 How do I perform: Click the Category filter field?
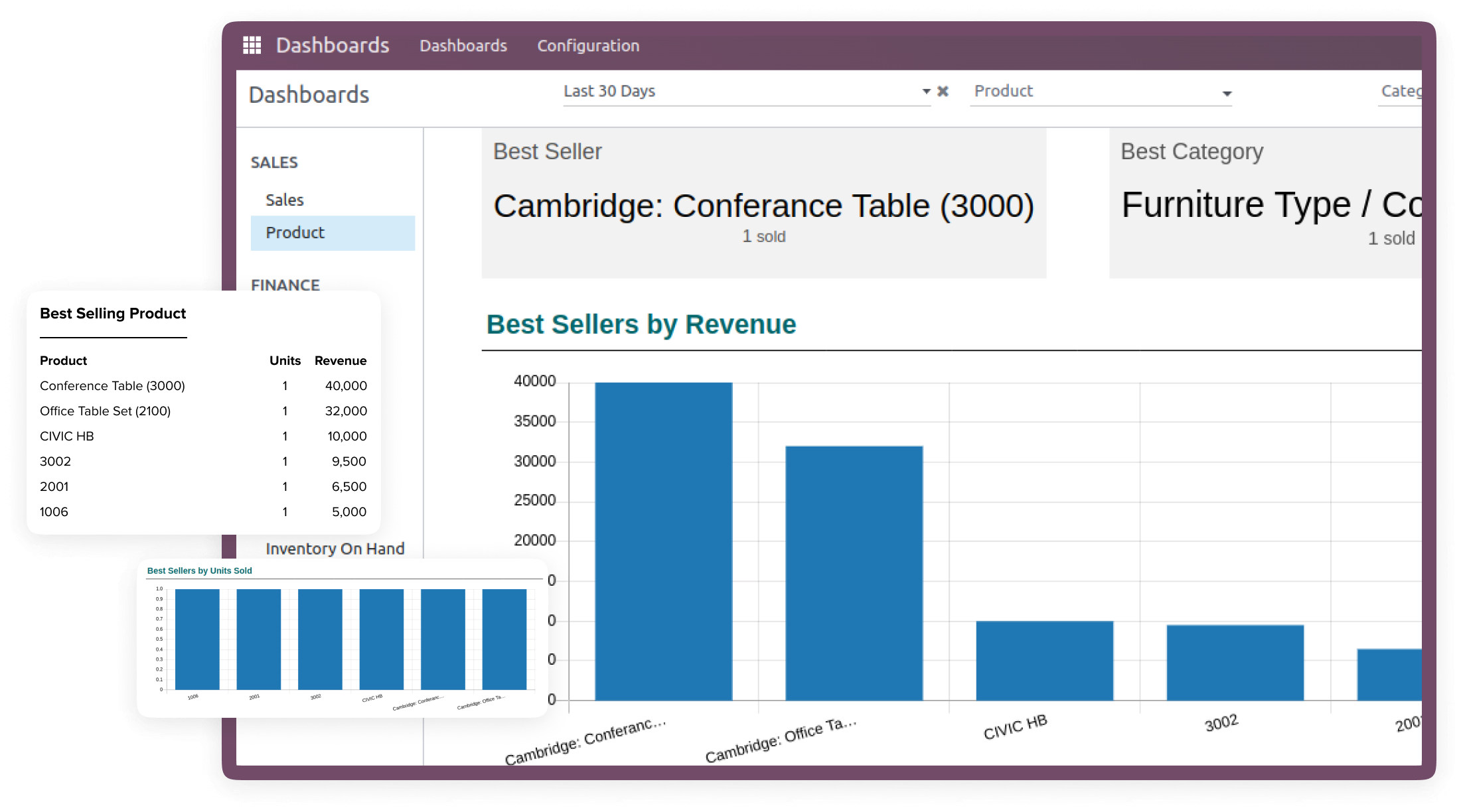tap(1399, 92)
